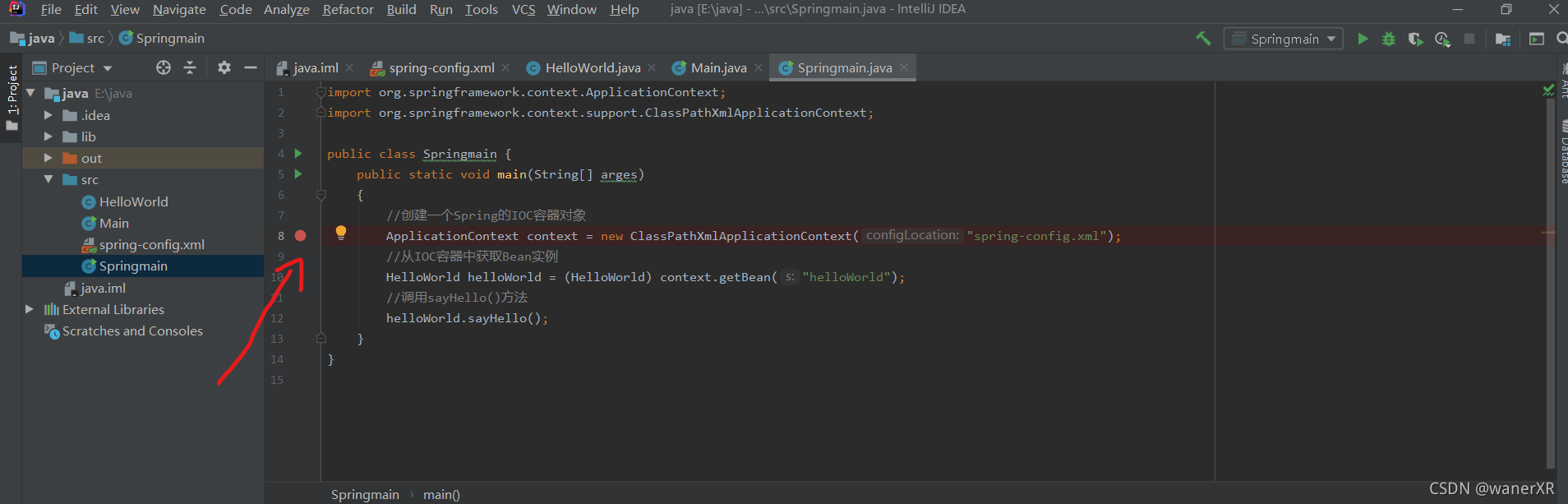Close the java.iml tab

pyautogui.click(x=349, y=67)
